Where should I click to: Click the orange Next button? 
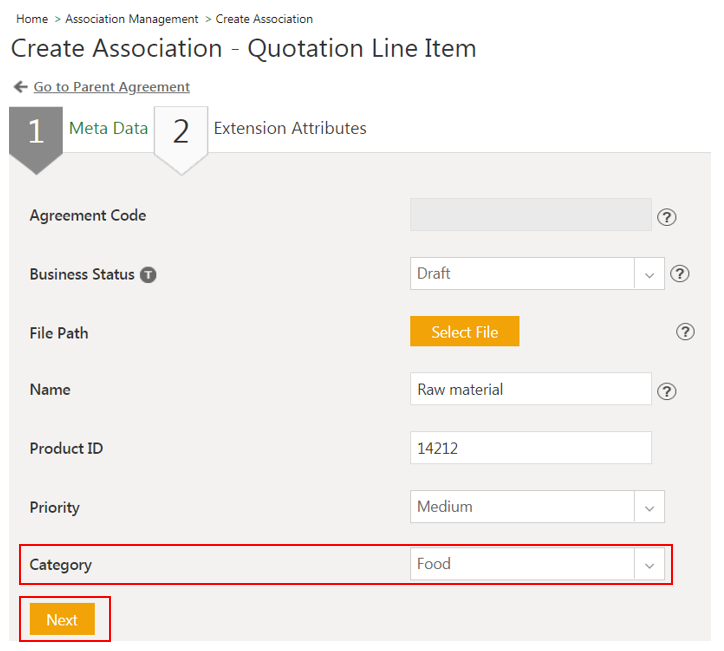point(62,620)
